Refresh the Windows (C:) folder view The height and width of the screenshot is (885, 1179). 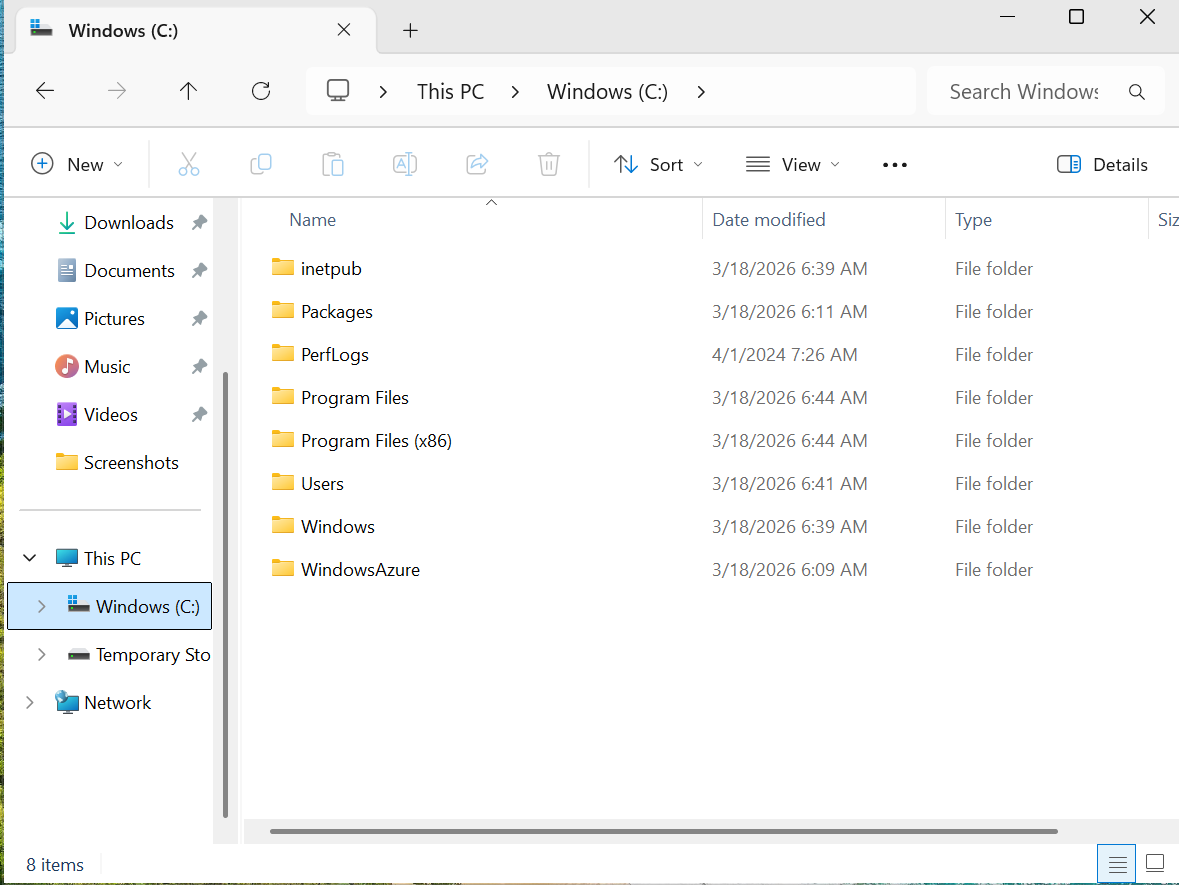click(x=261, y=91)
